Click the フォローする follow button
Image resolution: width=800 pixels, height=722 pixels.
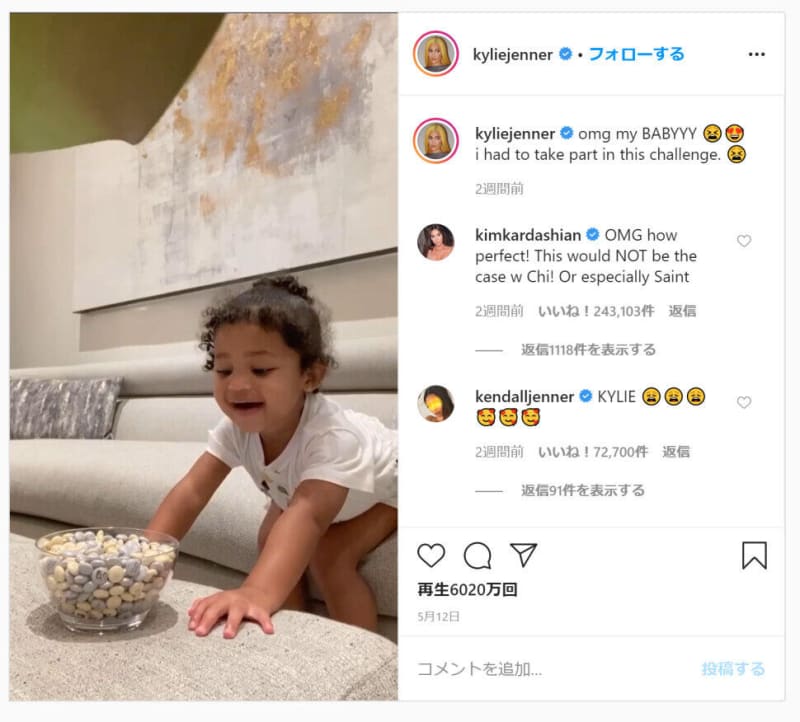pos(636,54)
